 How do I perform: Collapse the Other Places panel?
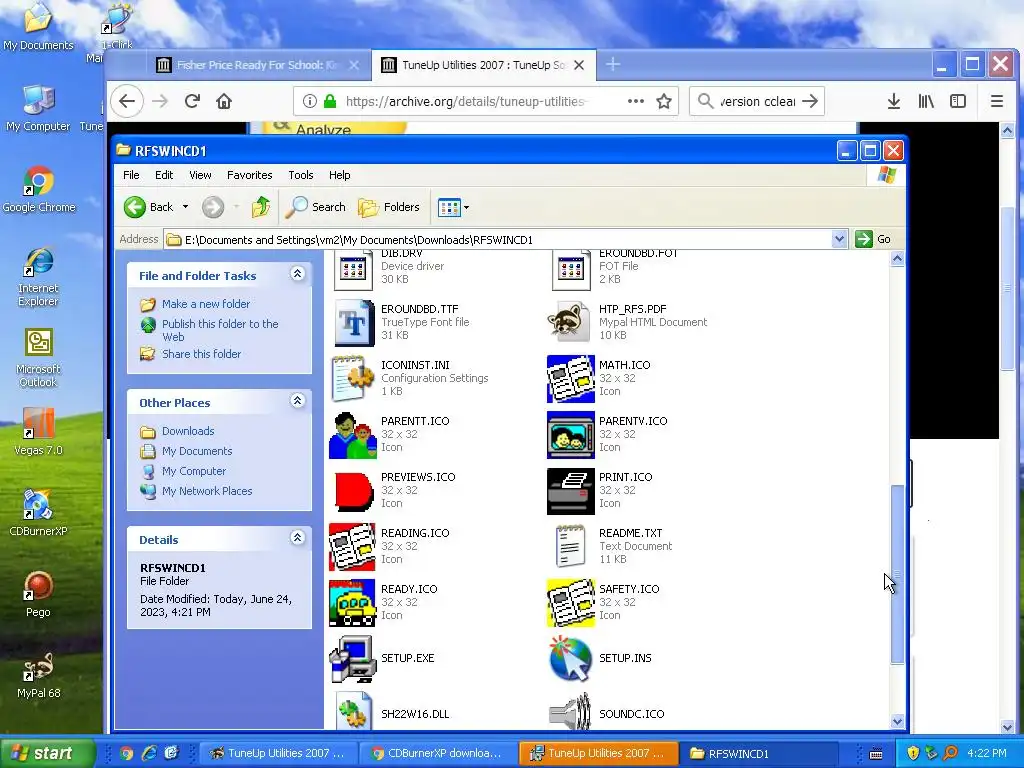pyautogui.click(x=297, y=401)
